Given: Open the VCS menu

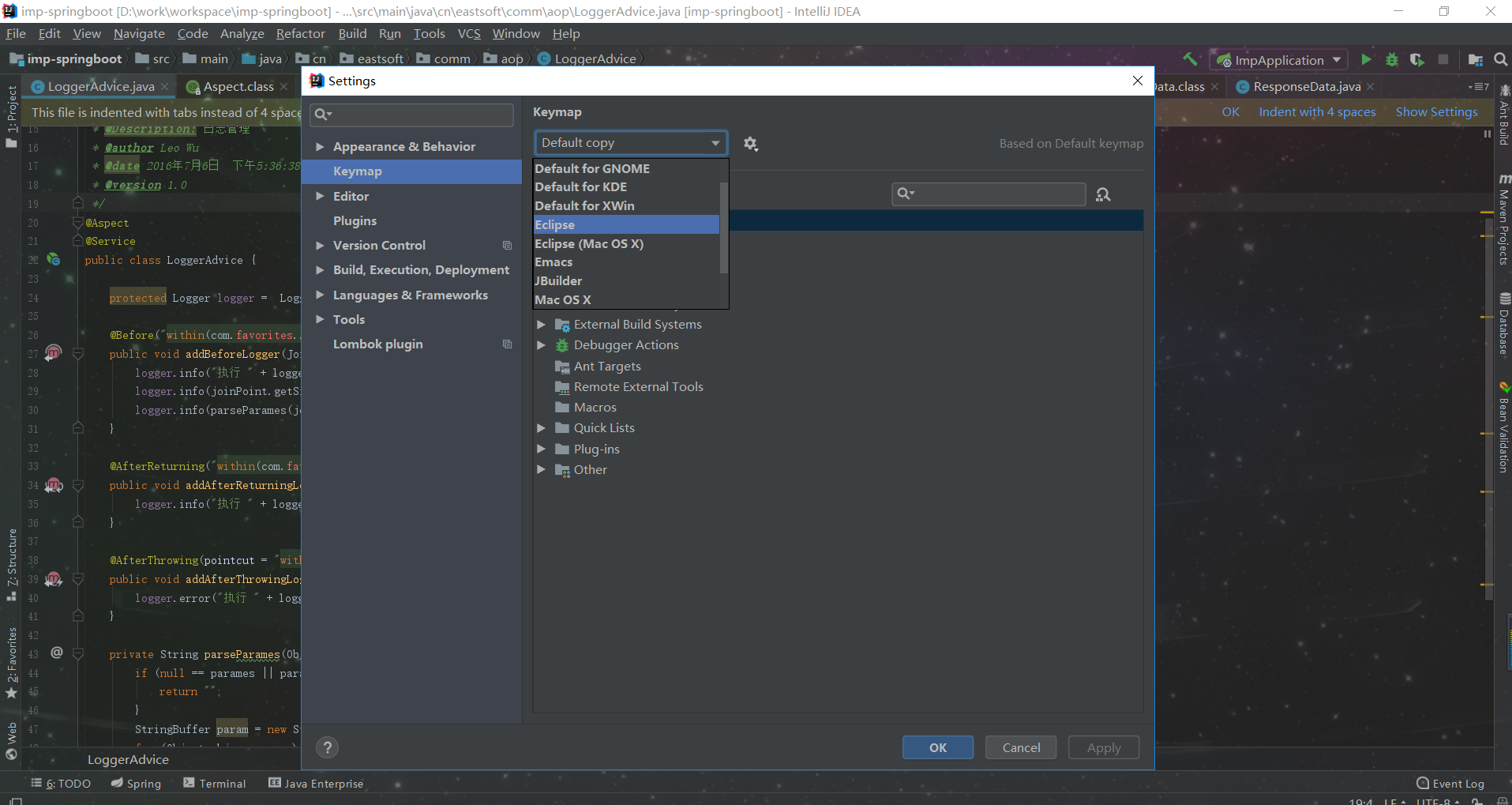Looking at the screenshot, I should (x=469, y=34).
